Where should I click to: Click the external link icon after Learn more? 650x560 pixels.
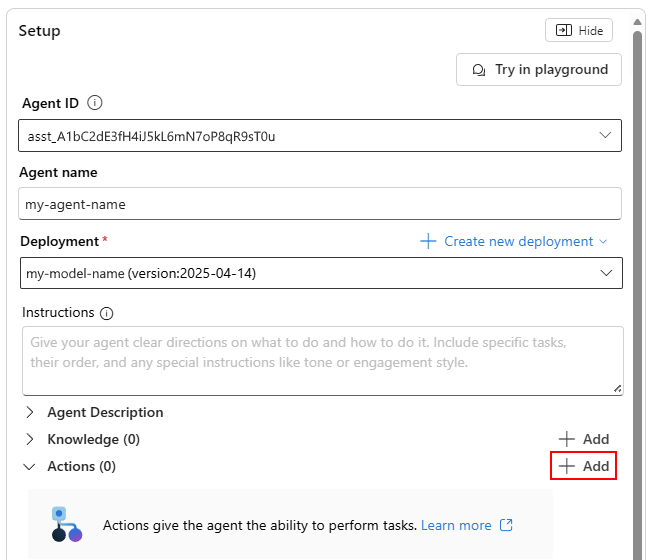506,525
